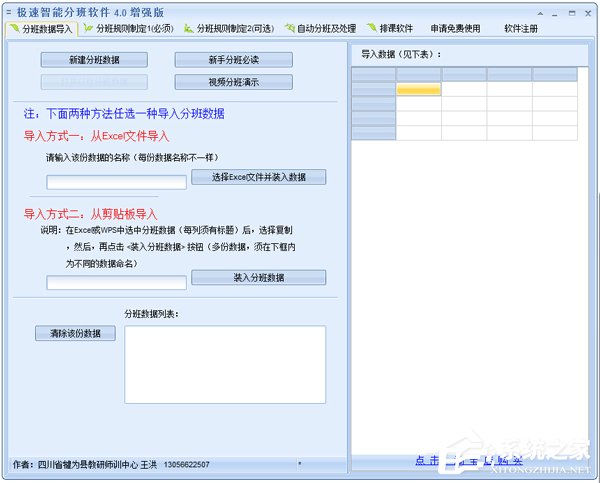Open 新手分班必读 guide
Viewport: 600px width, 483px height.
pos(234,60)
